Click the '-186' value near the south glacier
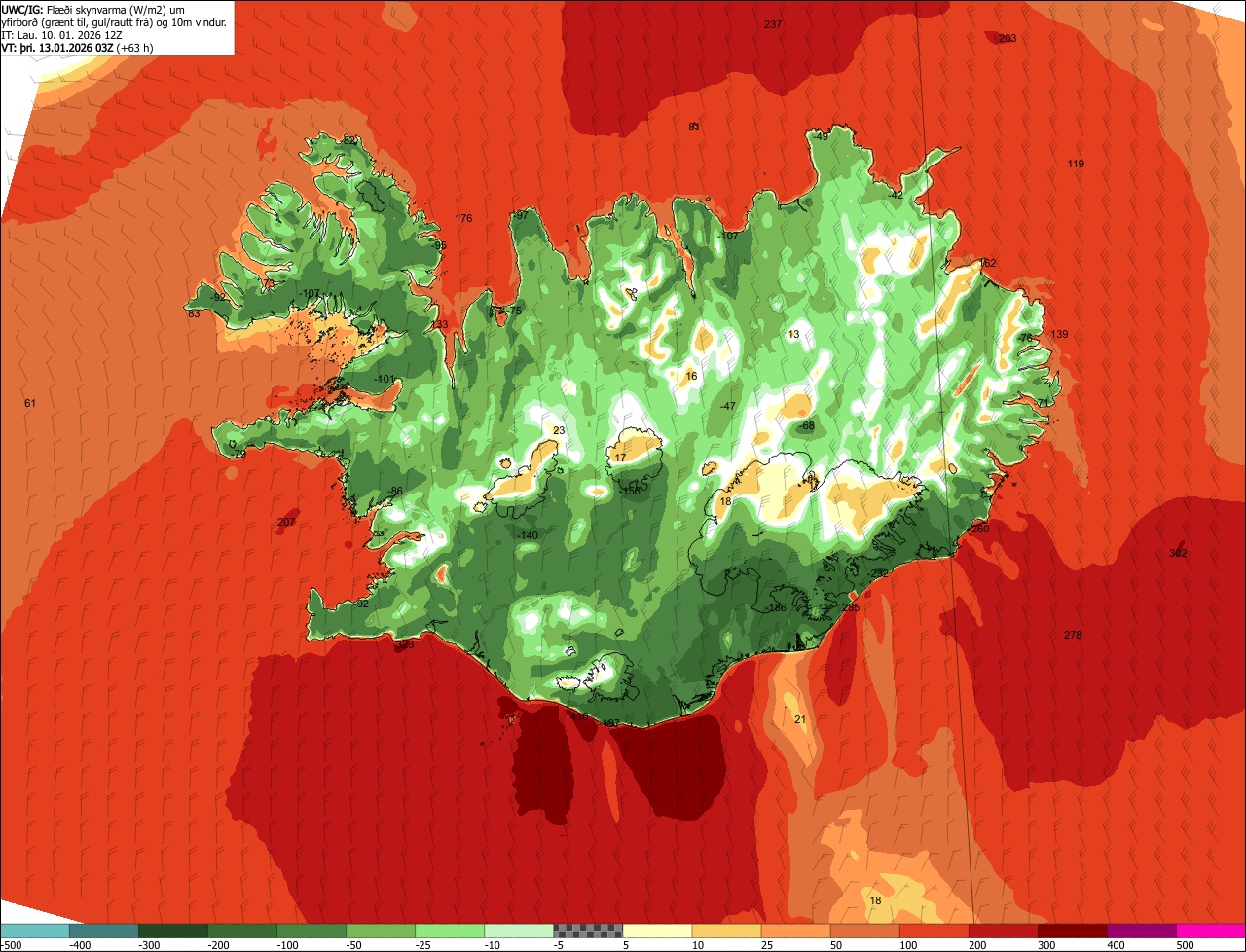Screen dimensions: 1246x952 tap(776, 607)
